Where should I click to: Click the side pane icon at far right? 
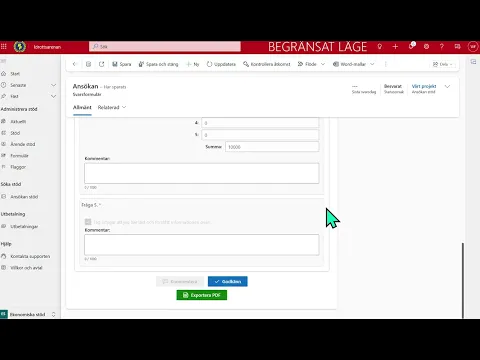tap(473, 62)
